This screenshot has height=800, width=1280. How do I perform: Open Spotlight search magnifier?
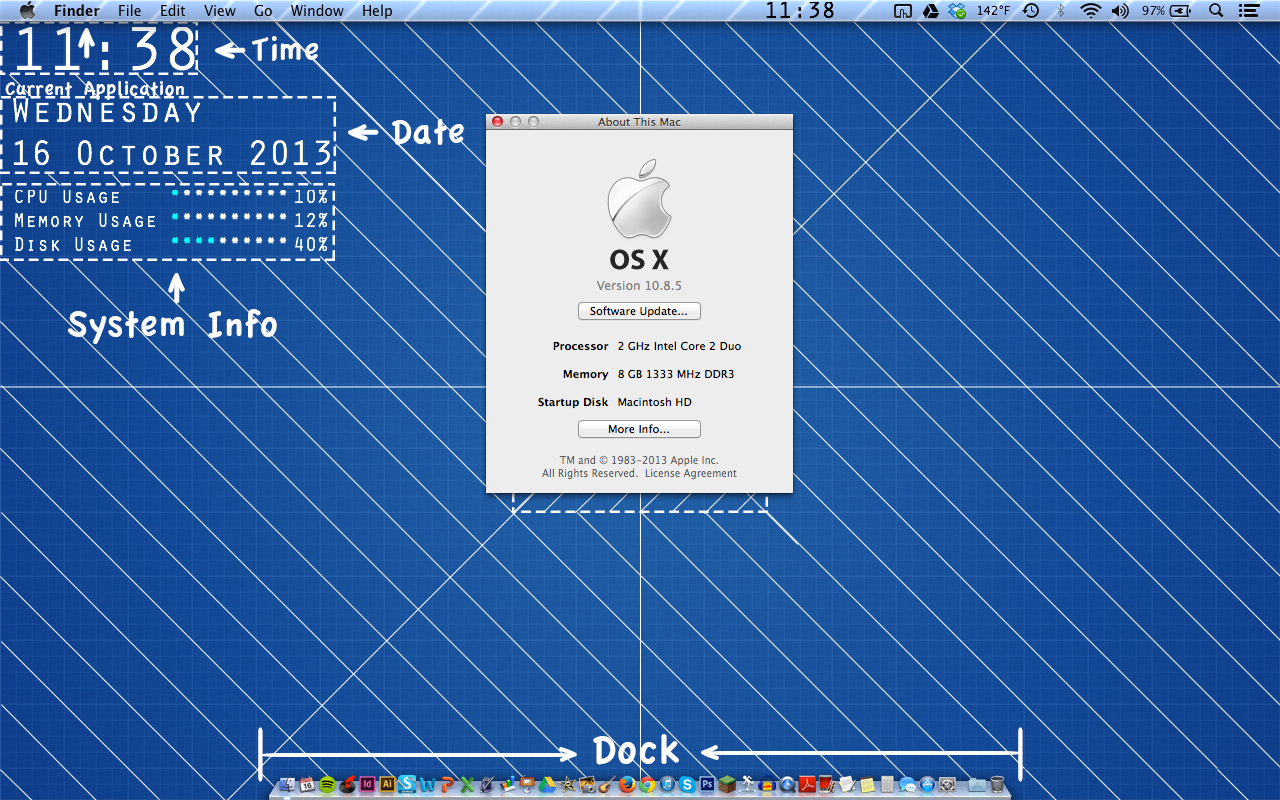click(x=1216, y=11)
